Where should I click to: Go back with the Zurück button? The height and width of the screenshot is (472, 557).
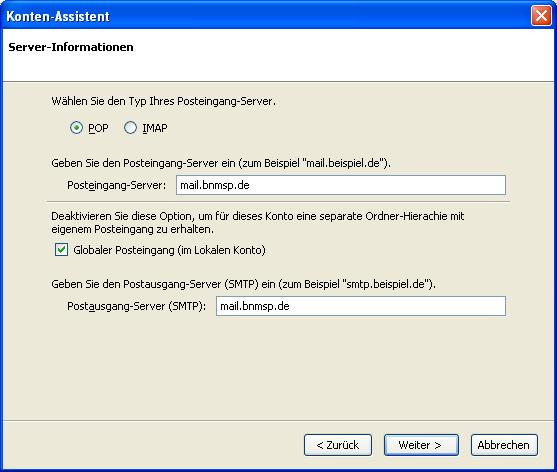[x=338, y=445]
